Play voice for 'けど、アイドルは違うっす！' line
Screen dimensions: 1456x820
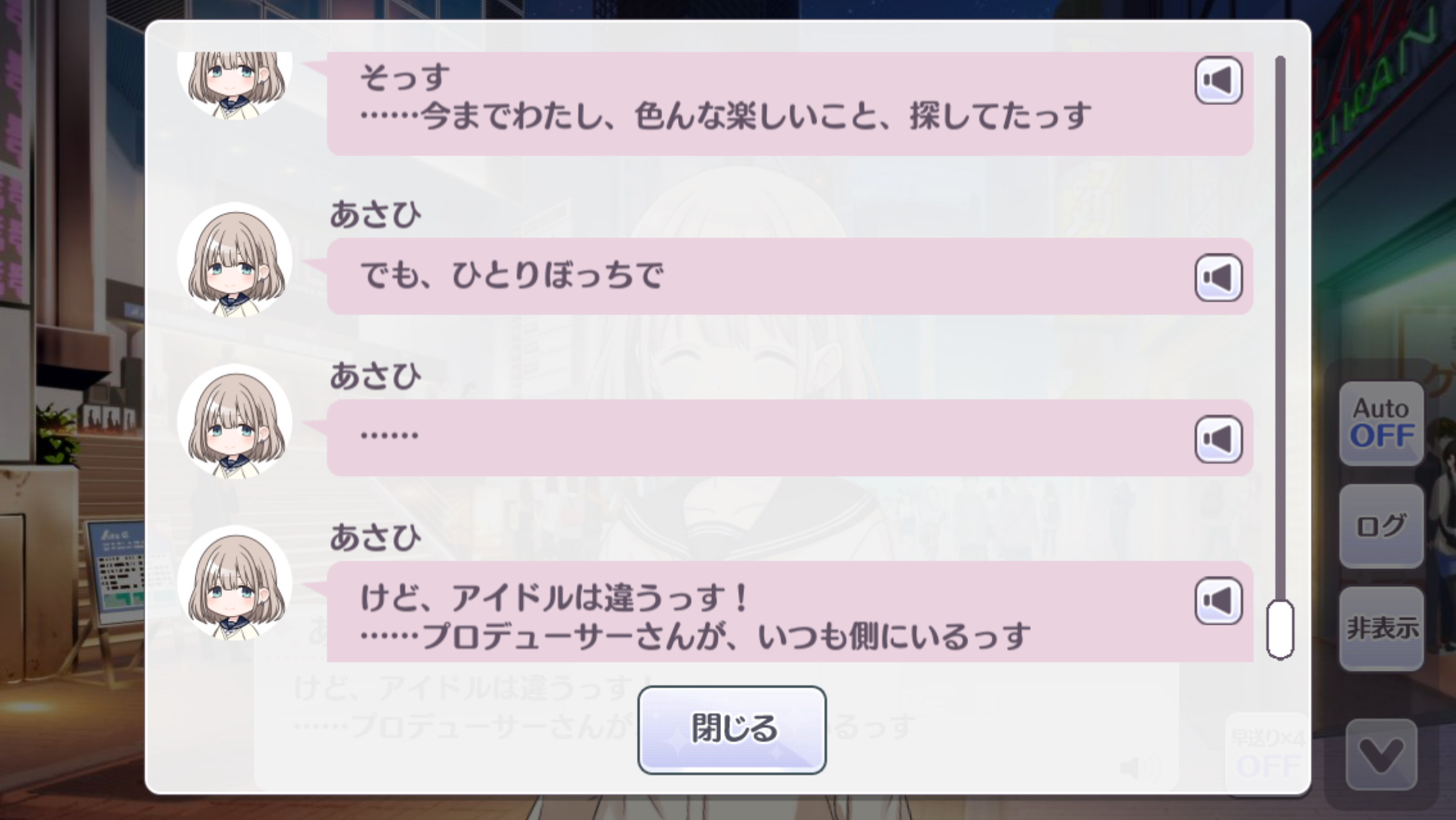(x=1218, y=600)
